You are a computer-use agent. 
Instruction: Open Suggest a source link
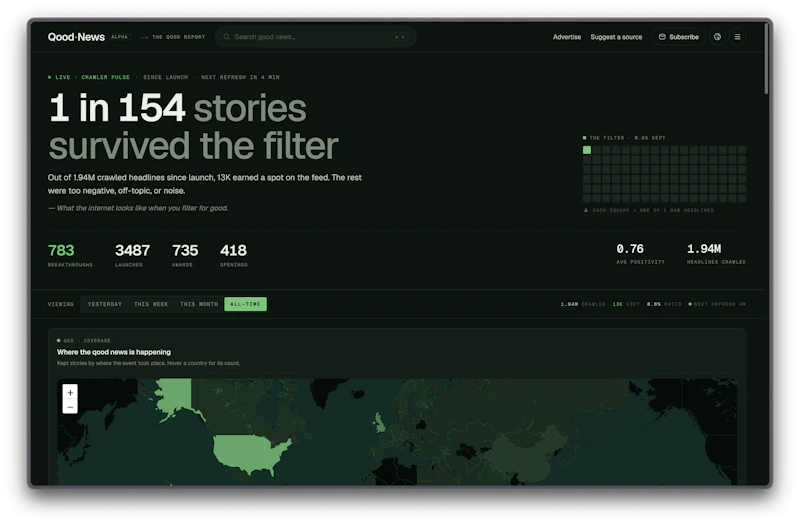(x=616, y=37)
